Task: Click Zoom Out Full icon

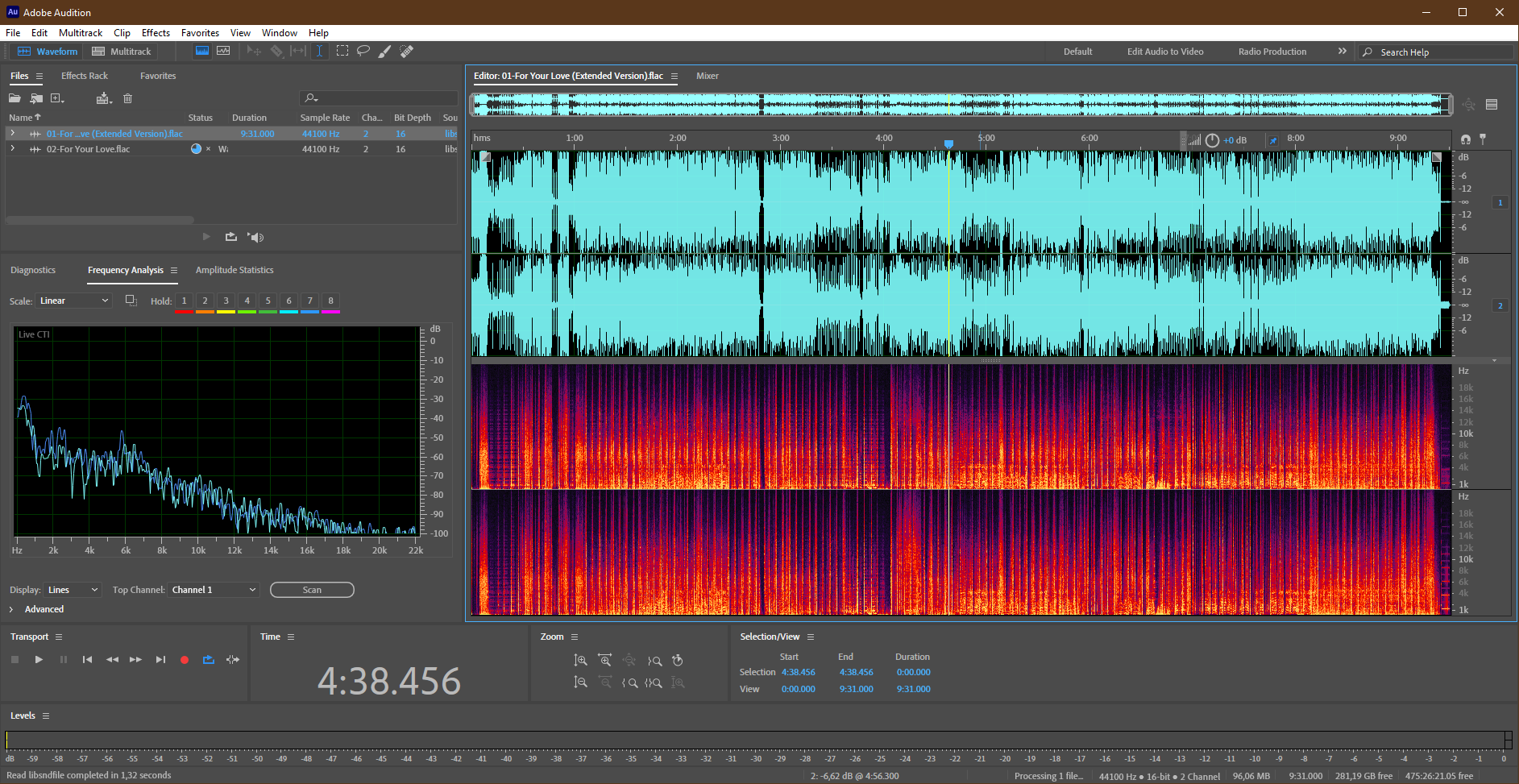Action: [629, 660]
